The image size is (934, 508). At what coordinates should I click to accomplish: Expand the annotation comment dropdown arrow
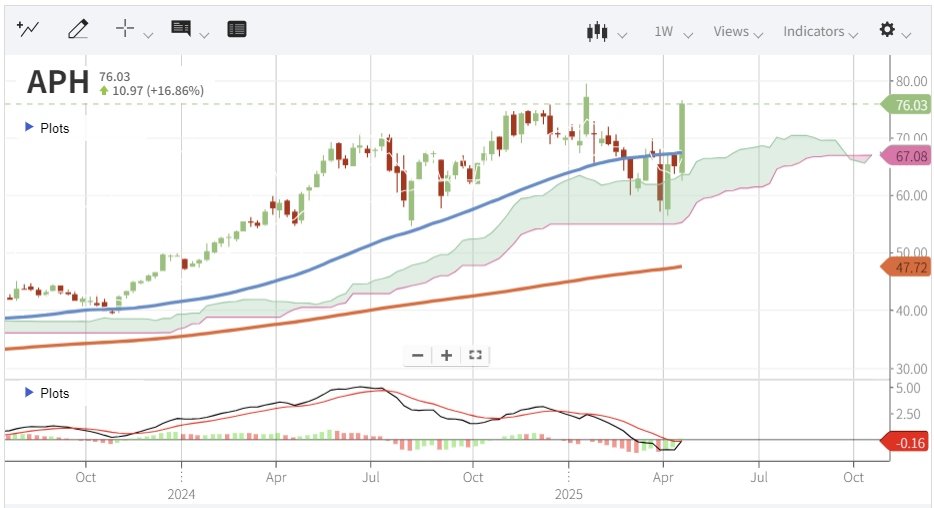(204, 35)
